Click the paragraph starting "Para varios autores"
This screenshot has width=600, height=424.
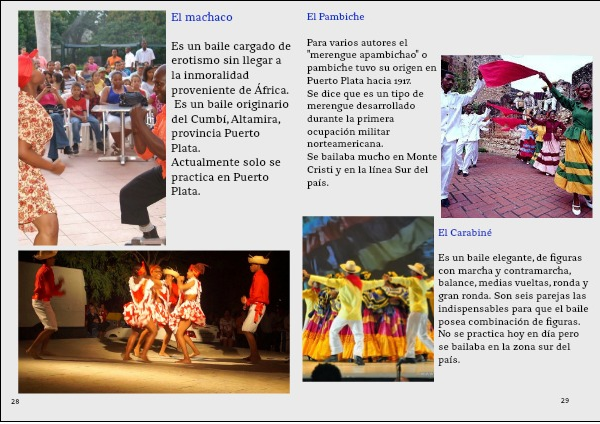(371, 113)
